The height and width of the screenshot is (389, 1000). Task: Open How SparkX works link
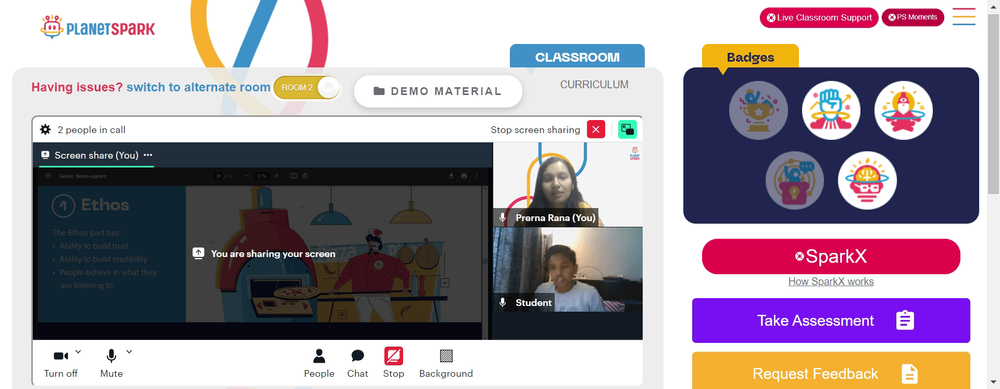[x=831, y=281]
